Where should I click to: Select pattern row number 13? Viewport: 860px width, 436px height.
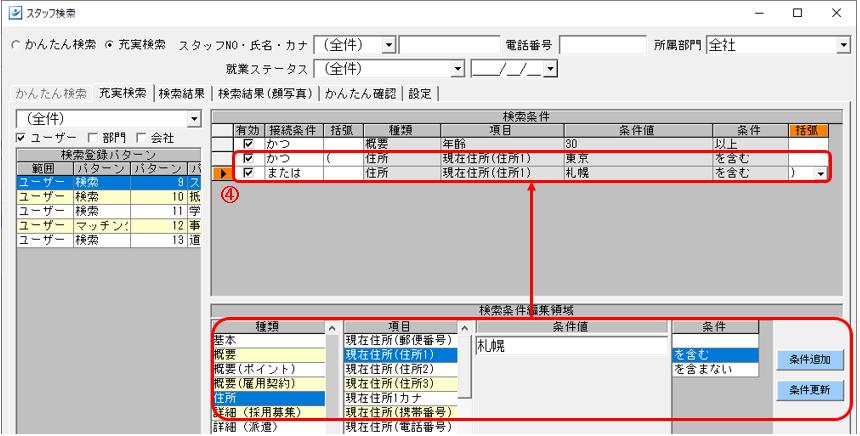[x=109, y=240]
